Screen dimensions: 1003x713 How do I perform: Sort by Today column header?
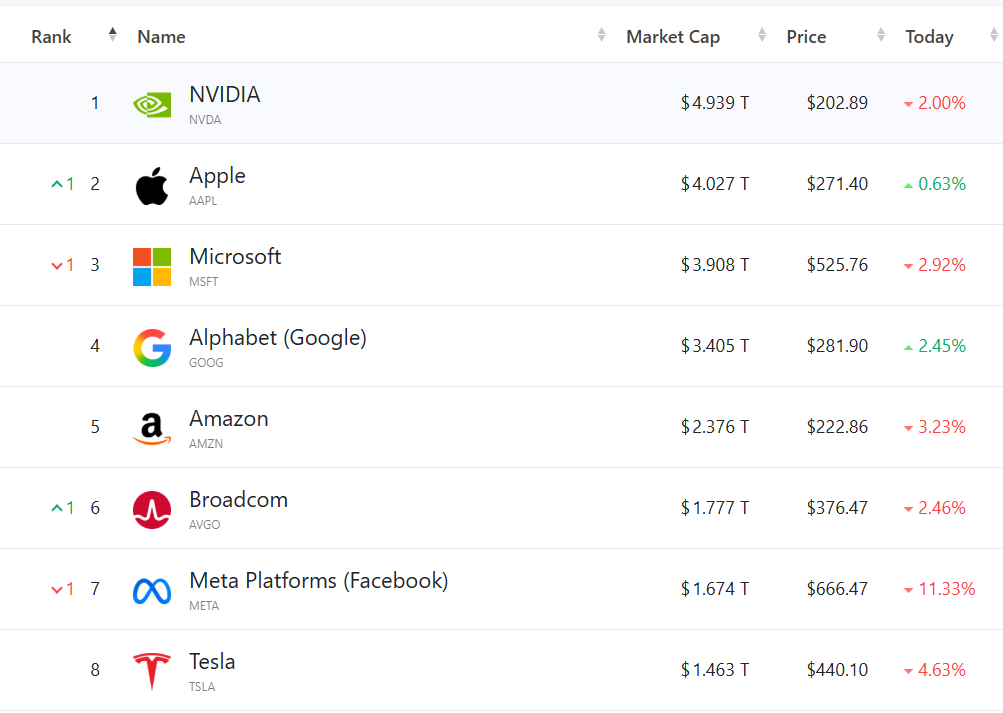[929, 37]
